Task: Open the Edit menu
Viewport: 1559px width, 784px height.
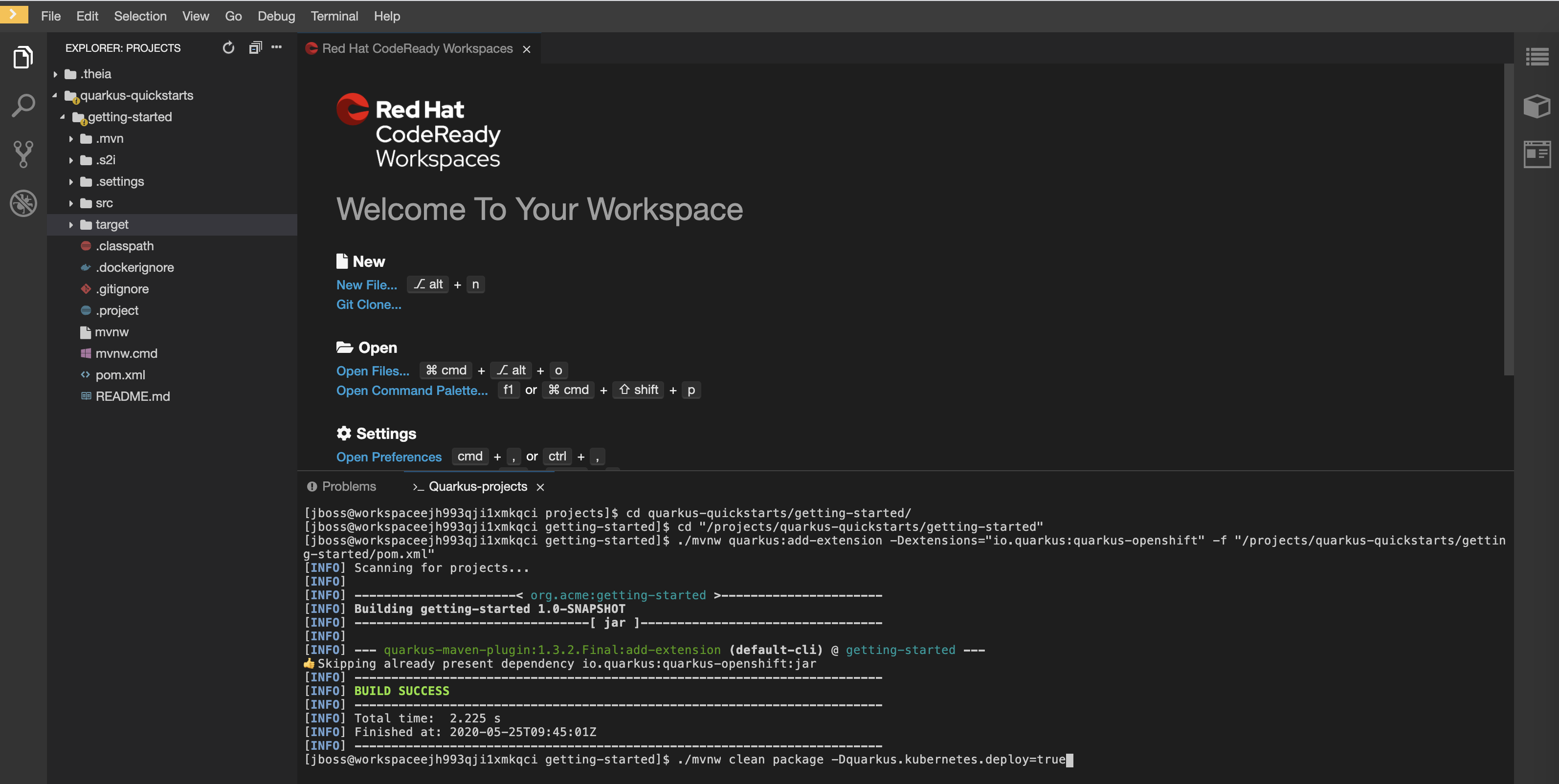Action: click(x=87, y=16)
